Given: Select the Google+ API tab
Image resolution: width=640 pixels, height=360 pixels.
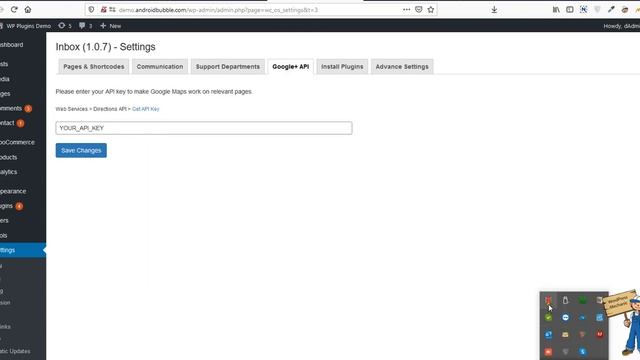Looking at the screenshot, I should [290, 67].
